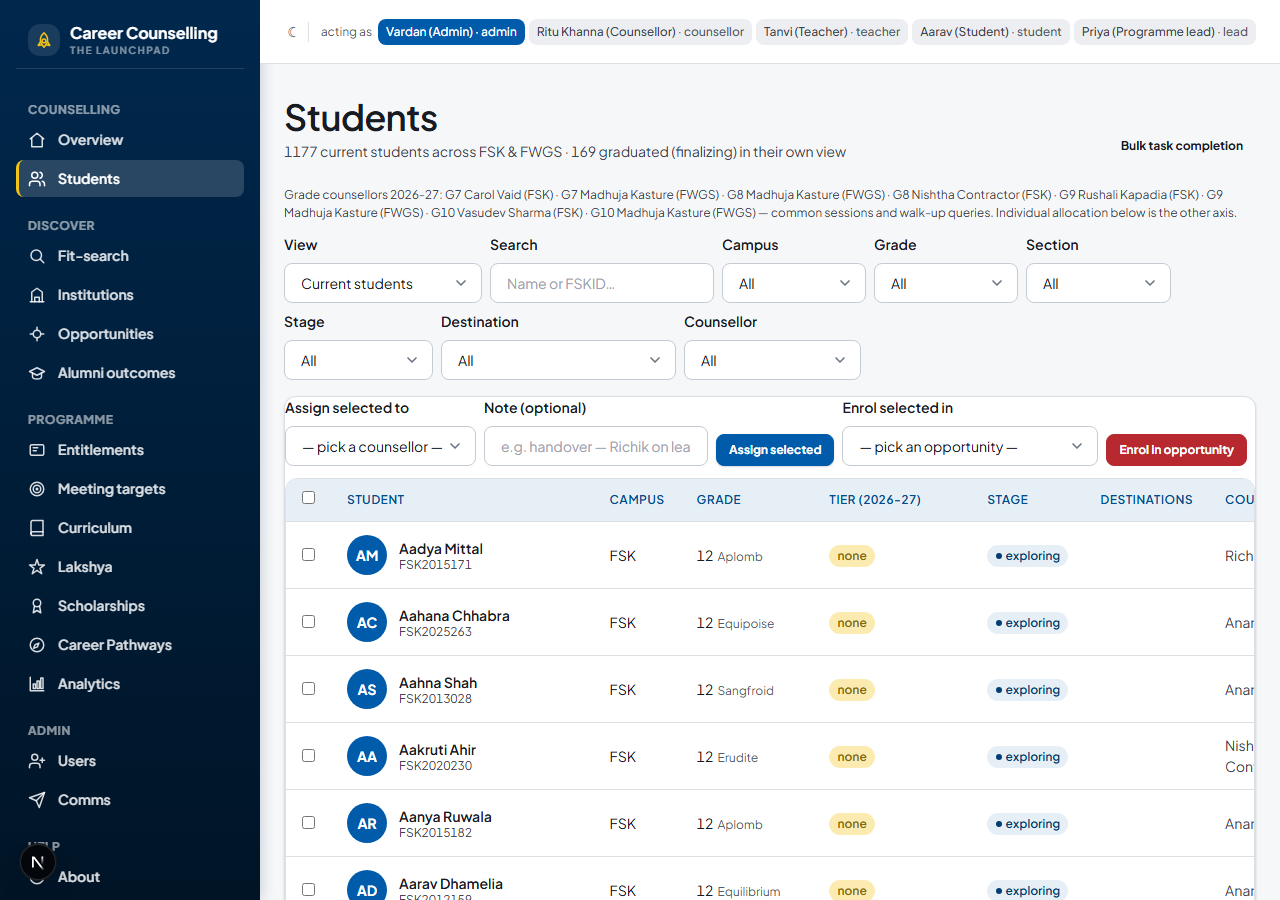The width and height of the screenshot is (1280, 900).
Task: Click the rocket Launchpad logo icon
Action: pos(44,40)
